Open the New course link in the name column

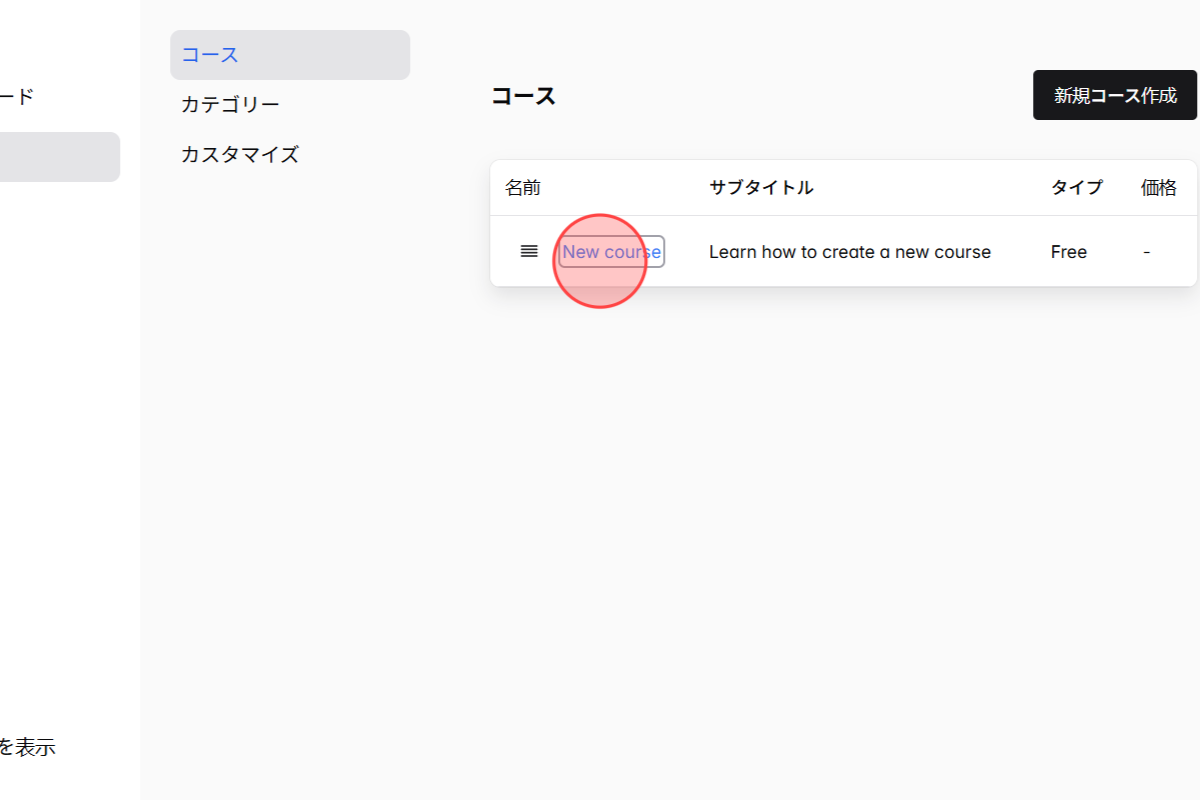click(610, 251)
